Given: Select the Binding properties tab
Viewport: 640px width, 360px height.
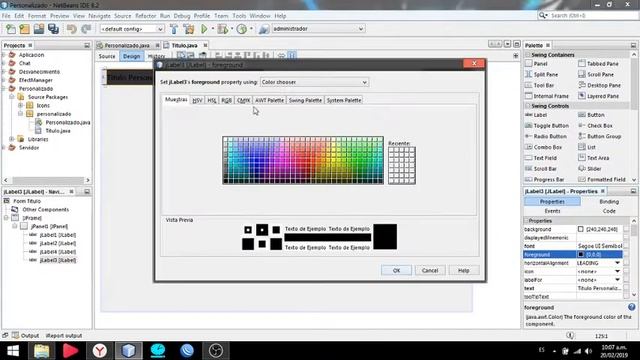Looking at the screenshot, I should click(609, 202).
